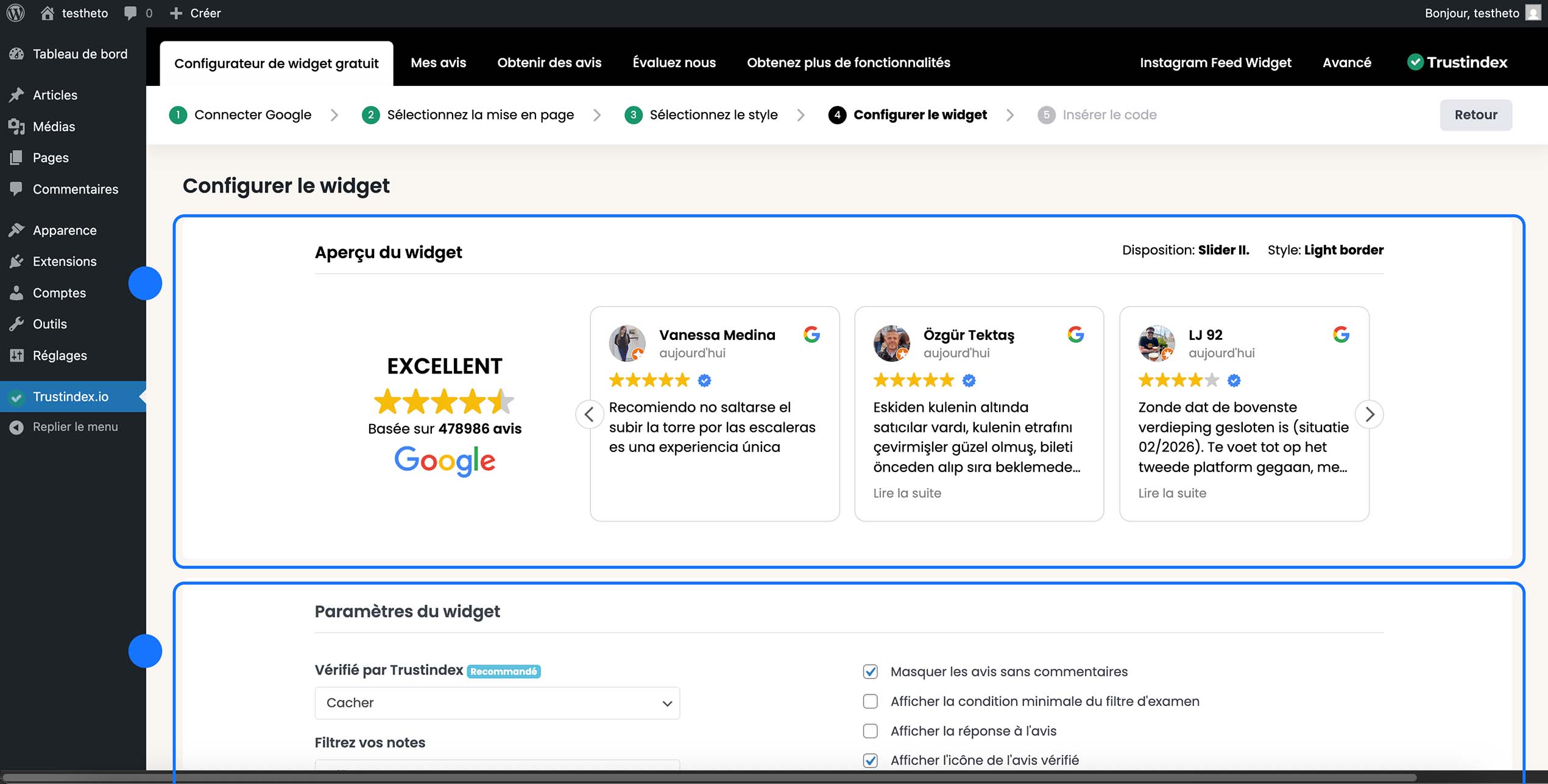Open 'Lire la suite' on Özgür Tektaş's review

[x=907, y=493]
